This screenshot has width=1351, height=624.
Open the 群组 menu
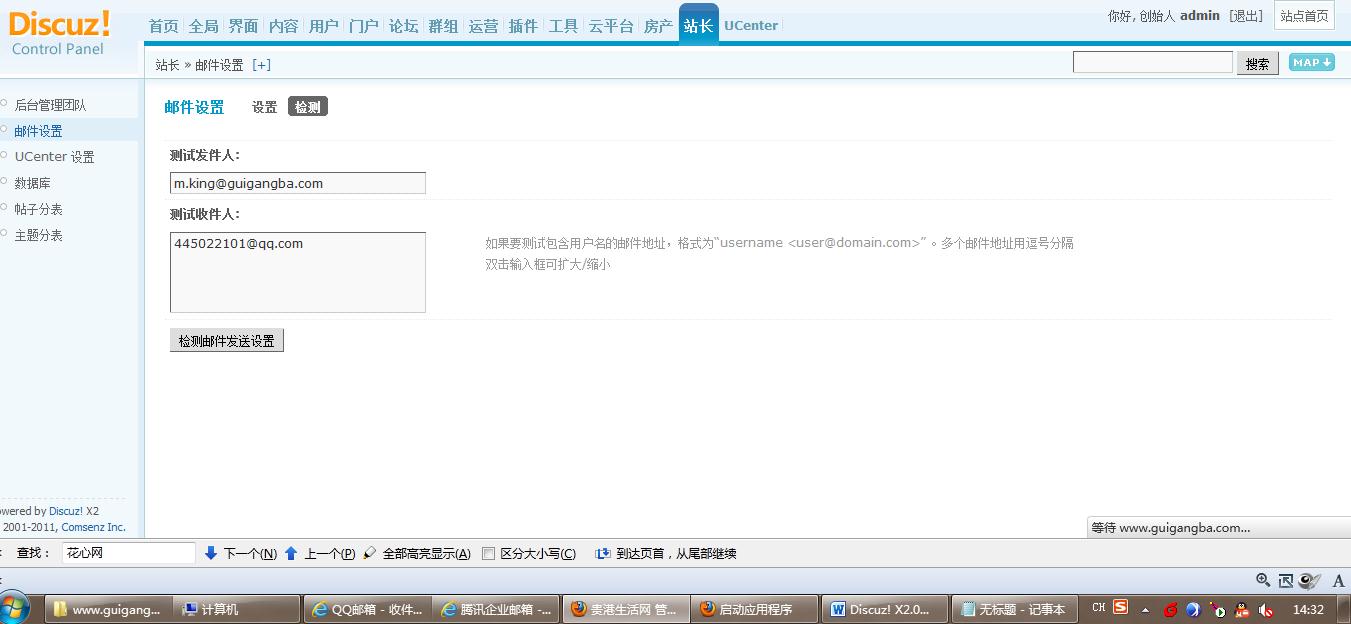(x=443, y=26)
